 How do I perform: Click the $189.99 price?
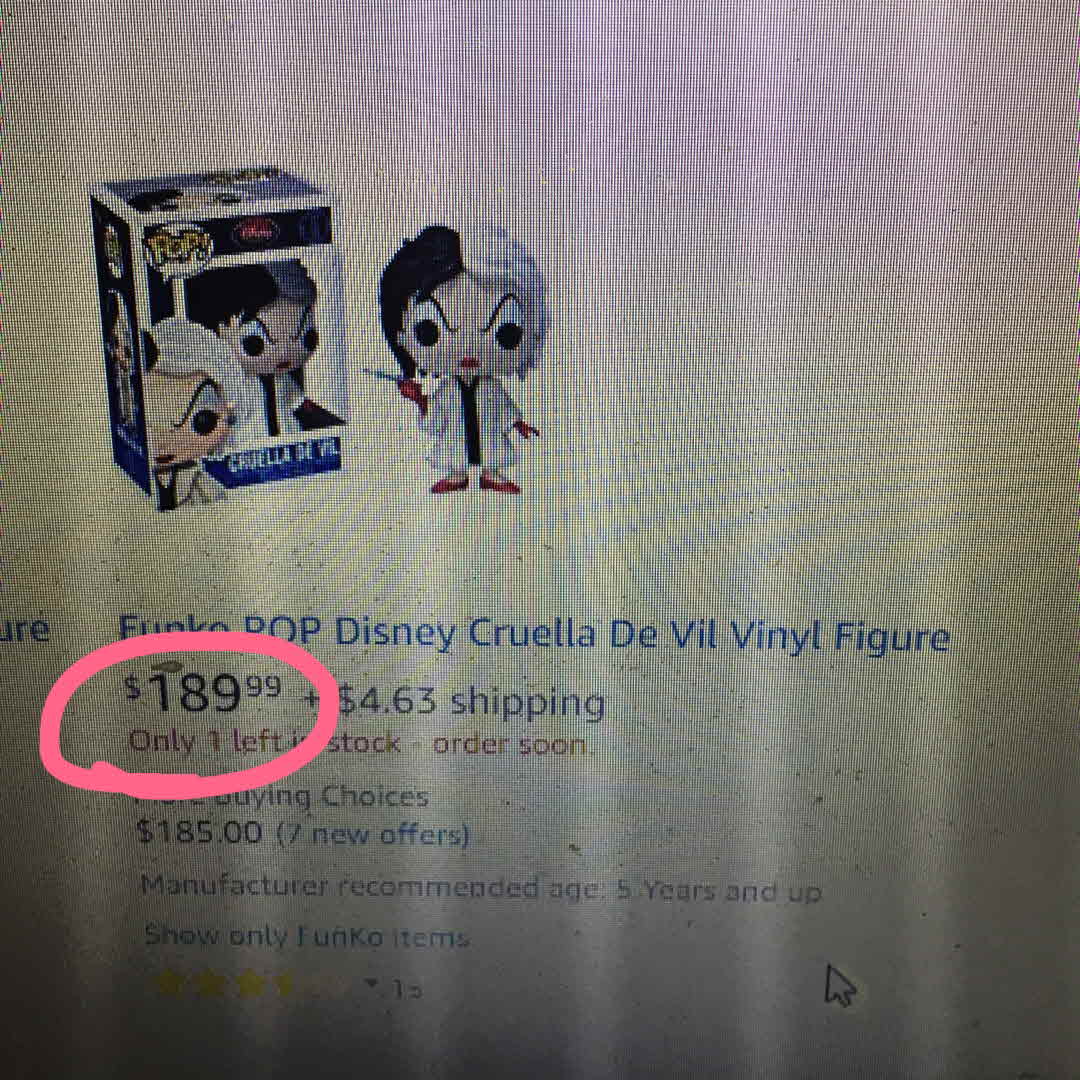(203, 692)
